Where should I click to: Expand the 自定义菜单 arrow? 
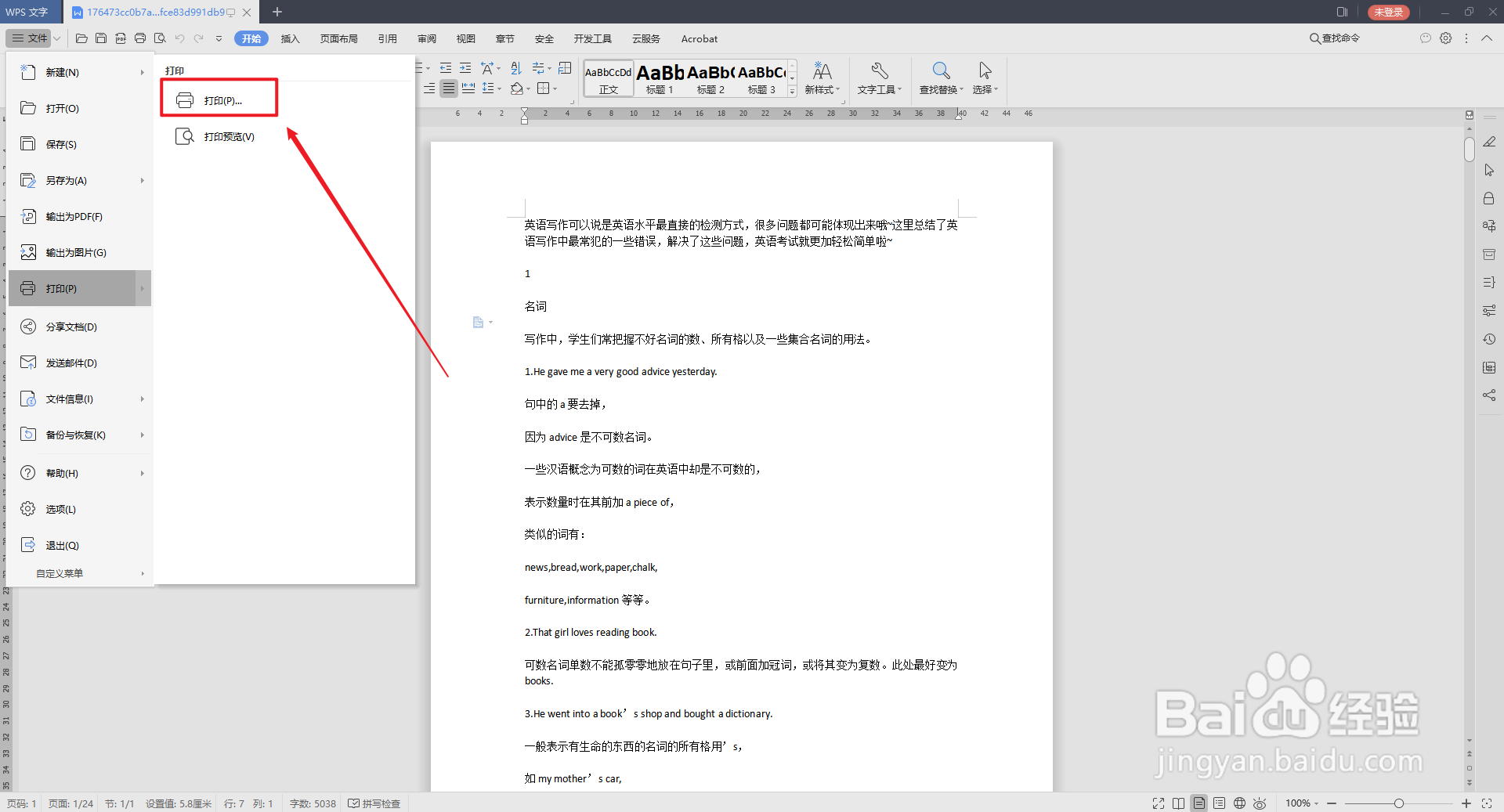[x=143, y=573]
